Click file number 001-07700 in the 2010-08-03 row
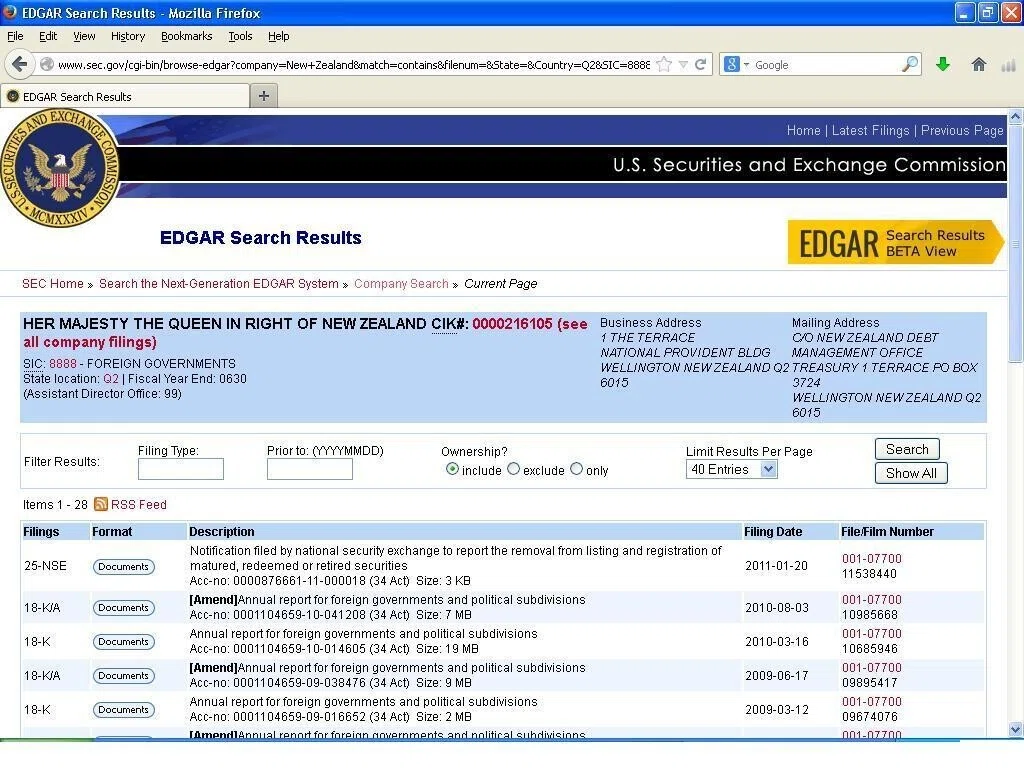The height and width of the screenshot is (768, 1024). coord(871,600)
